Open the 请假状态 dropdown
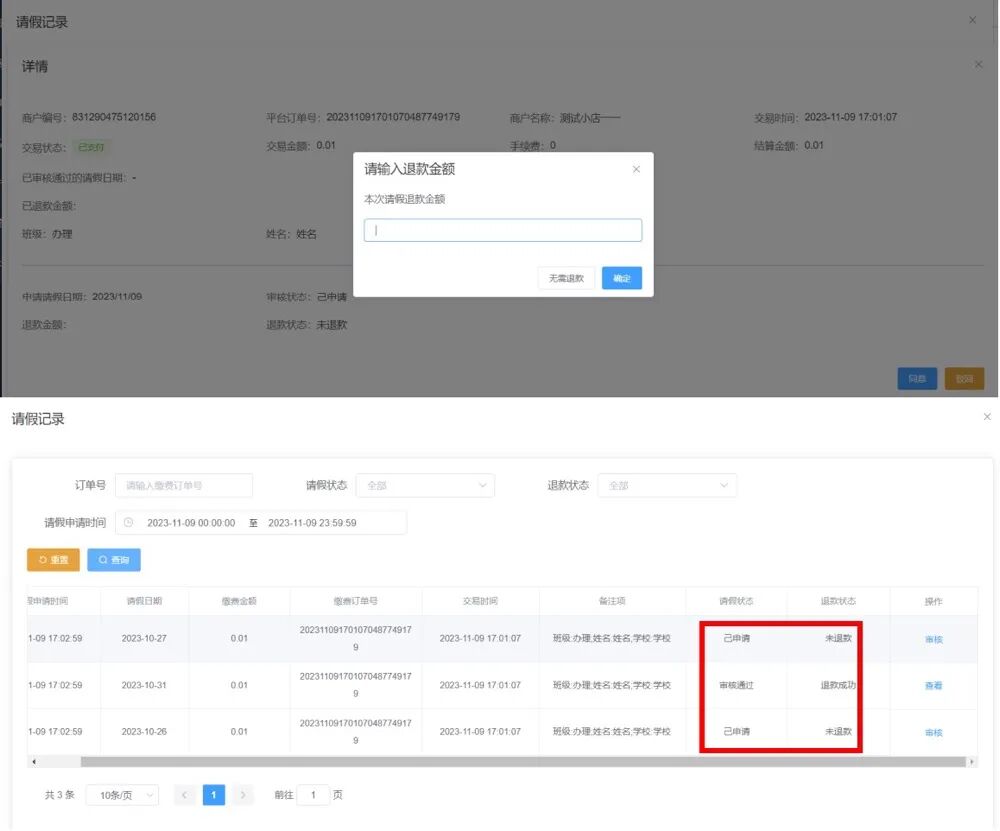1000x831 pixels. [x=425, y=485]
